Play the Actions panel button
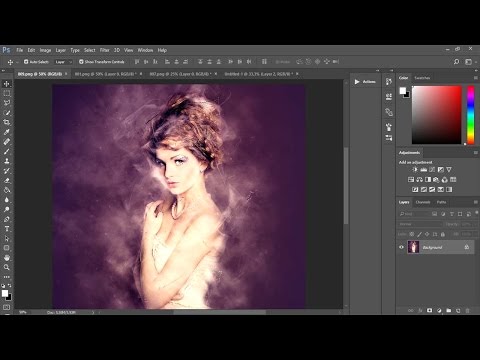Viewport: 480px width, 360px height. [357, 82]
